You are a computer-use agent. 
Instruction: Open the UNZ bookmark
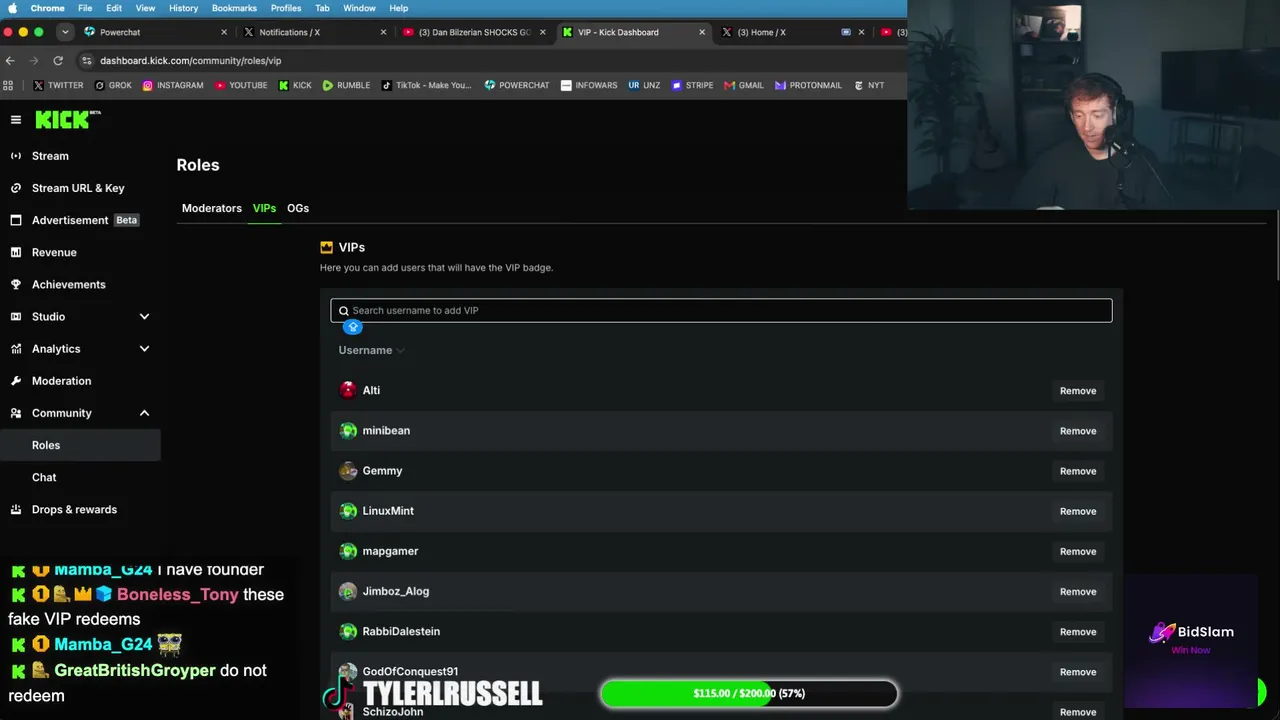pyautogui.click(x=644, y=85)
